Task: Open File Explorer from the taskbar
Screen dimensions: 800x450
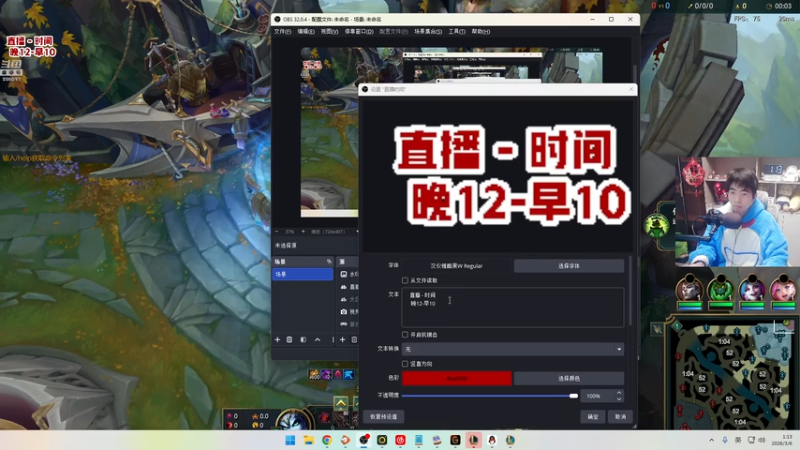Action: point(309,440)
